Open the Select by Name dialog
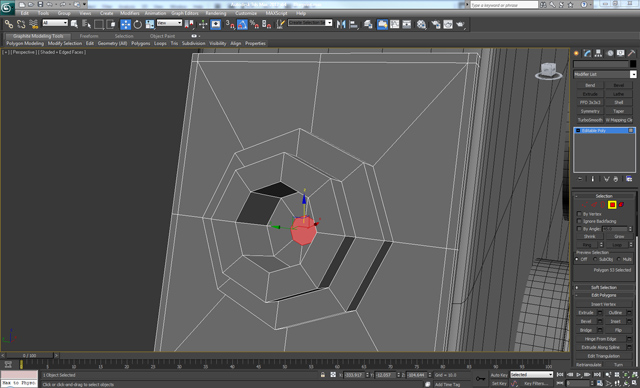This screenshot has height=388, width=640. (87, 24)
